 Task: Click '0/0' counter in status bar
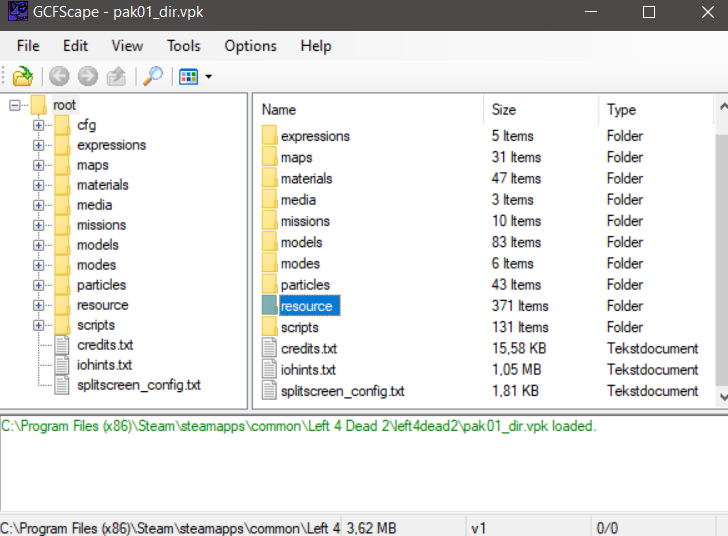coord(607,528)
